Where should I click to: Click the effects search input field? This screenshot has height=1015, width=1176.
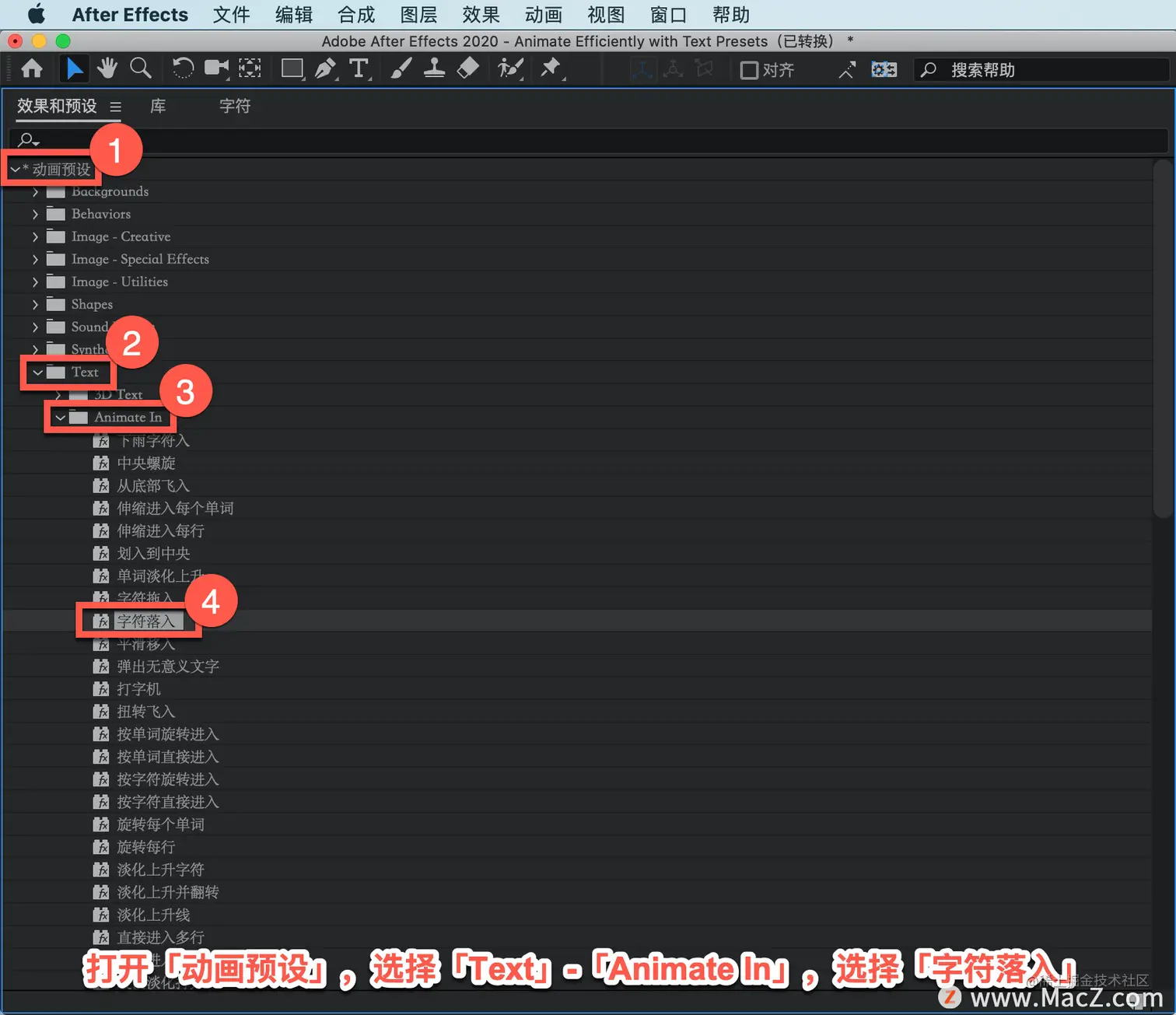click(x=589, y=140)
